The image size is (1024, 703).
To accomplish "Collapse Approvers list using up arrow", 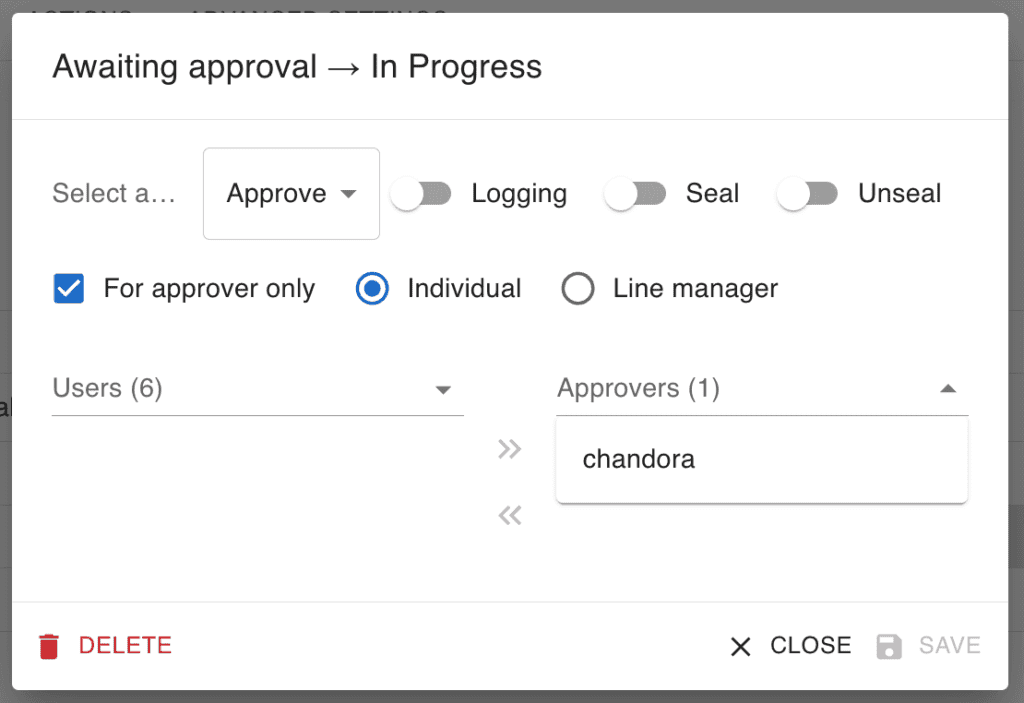I will (x=948, y=389).
